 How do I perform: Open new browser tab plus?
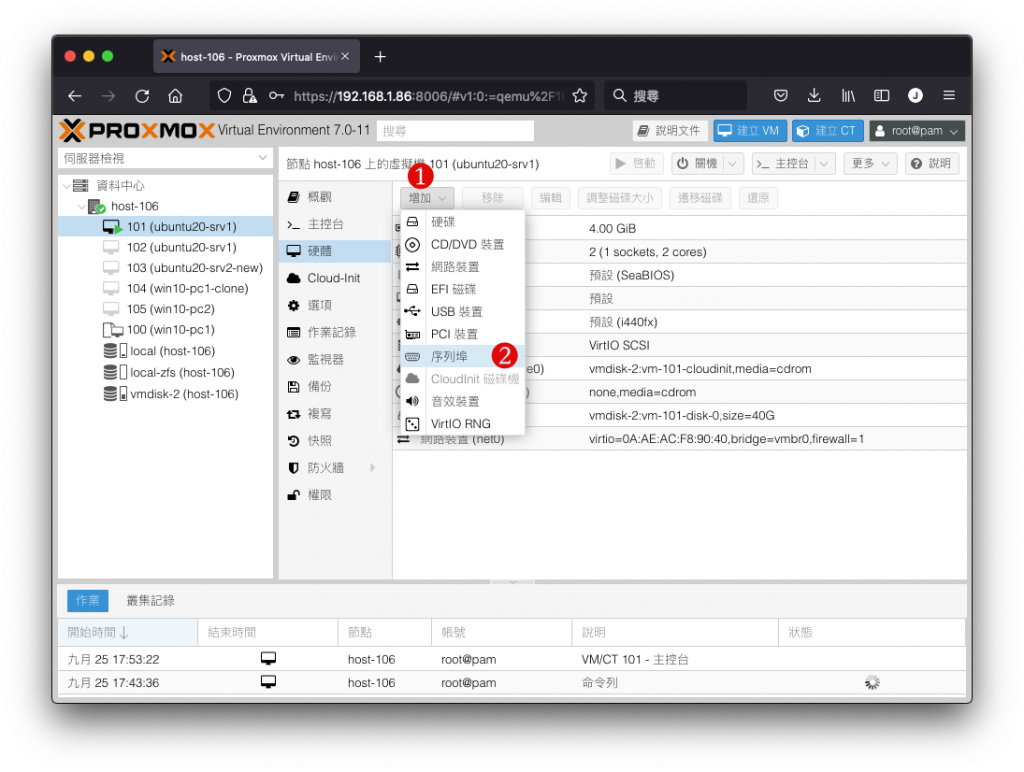[380, 57]
